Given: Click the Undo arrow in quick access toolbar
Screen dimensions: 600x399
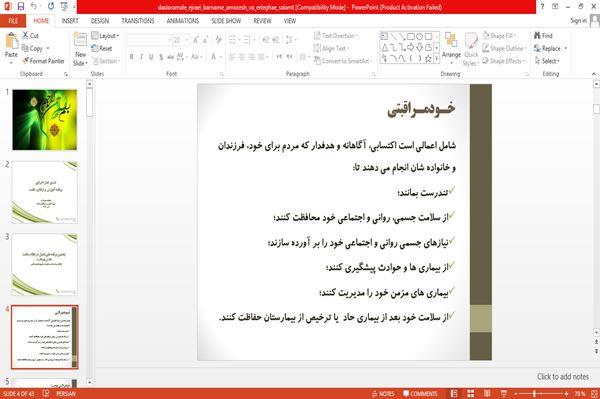Looking at the screenshot, I should pos(34,7).
